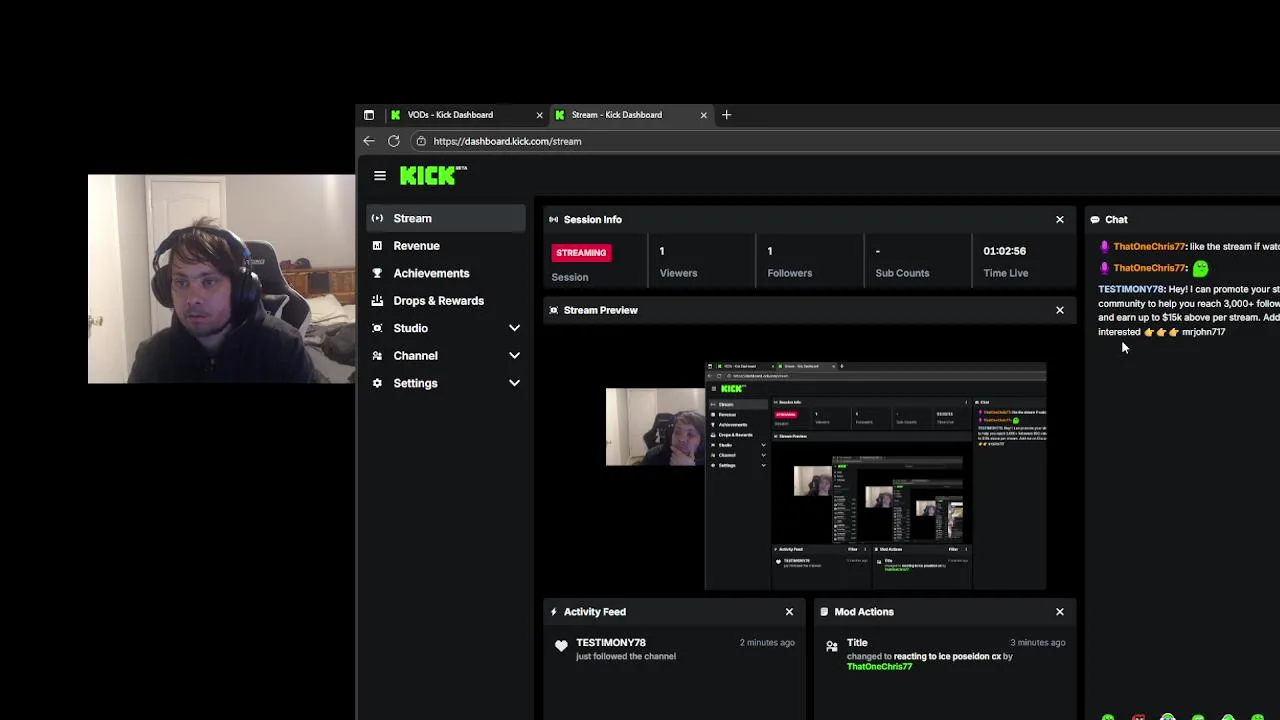Click the broadcaster badge on the emote message
Screen dimensions: 1280x720
[1105, 268]
